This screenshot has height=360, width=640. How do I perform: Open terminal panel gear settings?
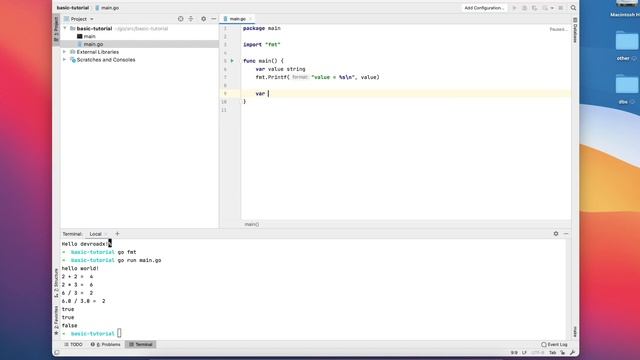[556, 234]
